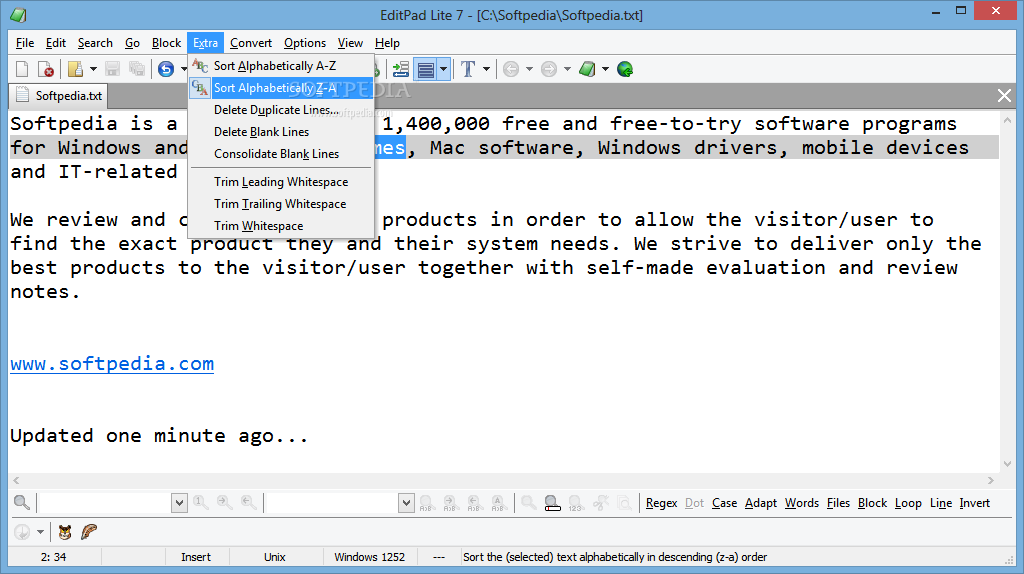The image size is (1024, 574).
Task: Toggle the word wrap toolbar button
Action: [x=426, y=69]
